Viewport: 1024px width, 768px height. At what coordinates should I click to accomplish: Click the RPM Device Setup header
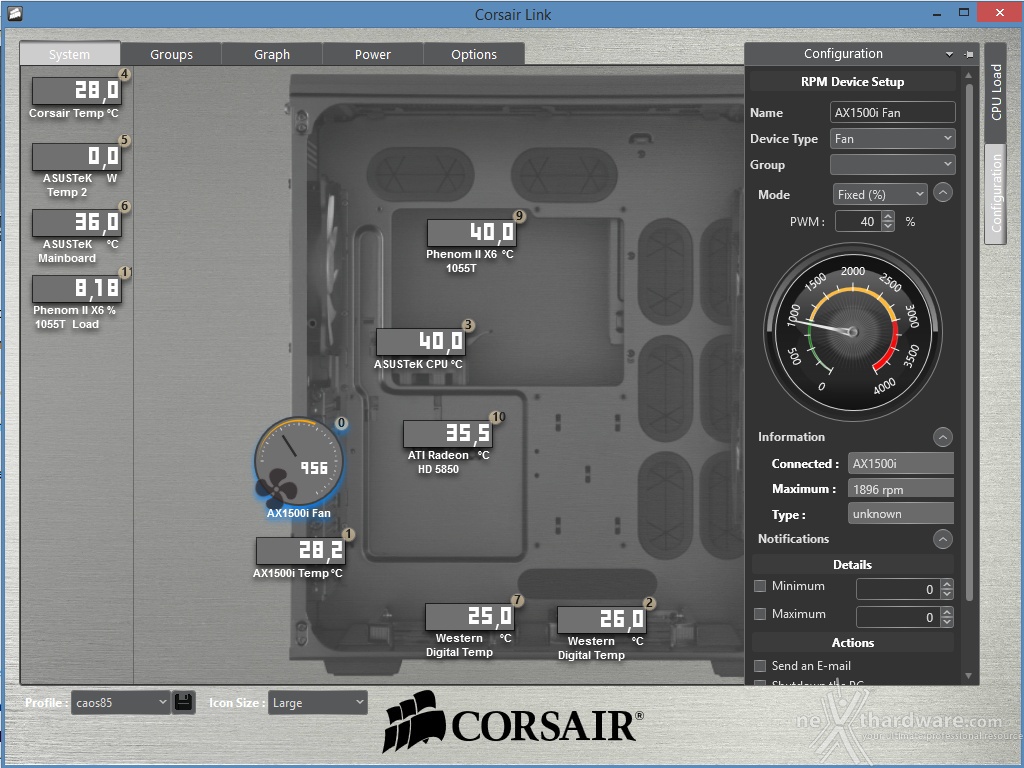pyautogui.click(x=852, y=82)
